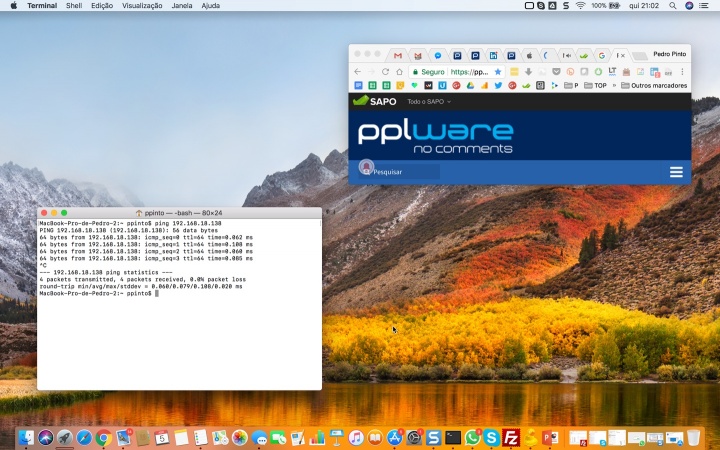The height and width of the screenshot is (450, 720).
Task: Open the hamburger menu on ppleware site
Action: (x=676, y=172)
